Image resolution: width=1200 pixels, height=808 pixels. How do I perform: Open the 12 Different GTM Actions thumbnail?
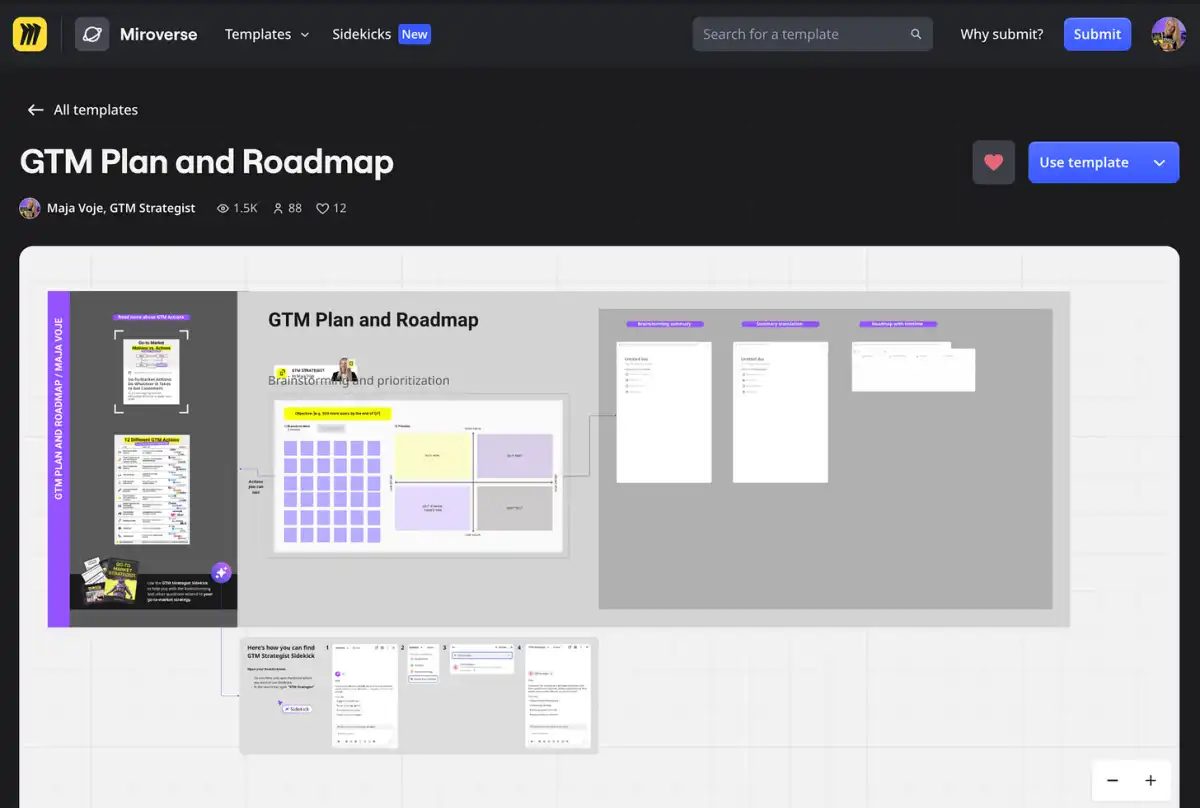click(151, 489)
